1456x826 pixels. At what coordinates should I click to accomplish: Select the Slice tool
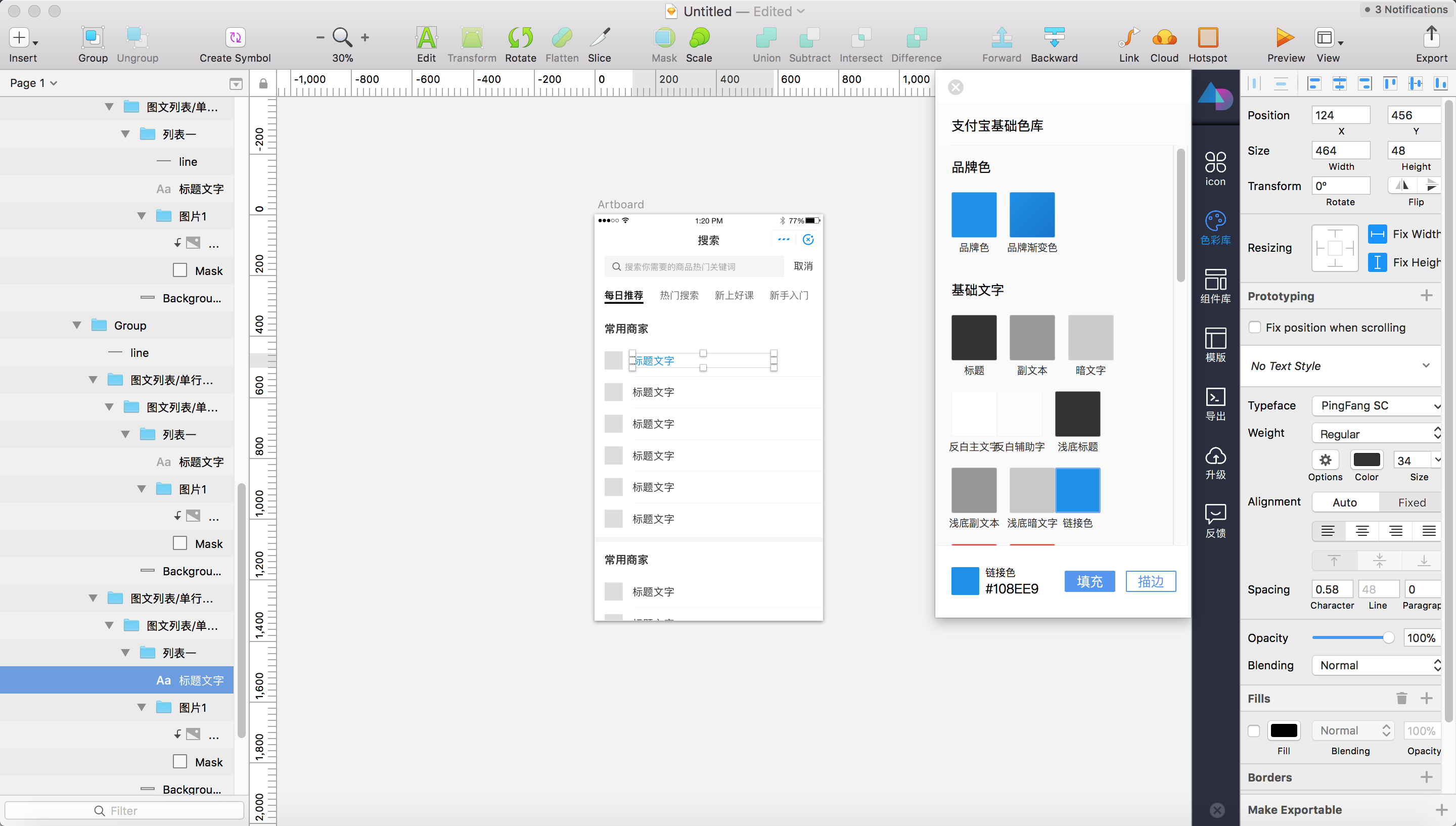(x=599, y=38)
